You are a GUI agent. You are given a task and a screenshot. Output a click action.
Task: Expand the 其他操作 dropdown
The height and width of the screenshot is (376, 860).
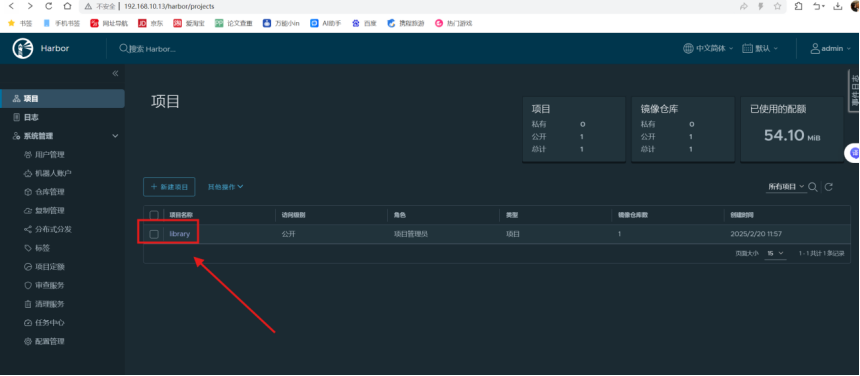(225, 187)
